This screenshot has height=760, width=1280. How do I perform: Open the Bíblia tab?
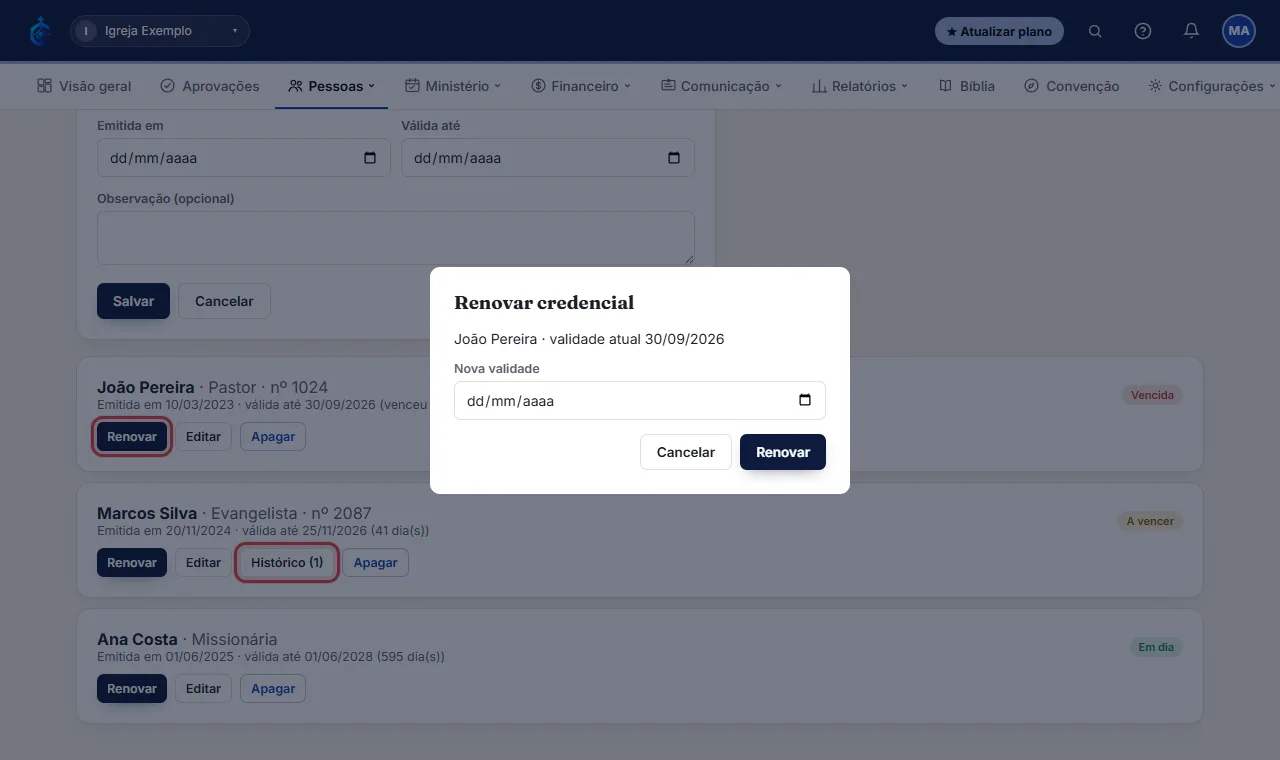[967, 86]
